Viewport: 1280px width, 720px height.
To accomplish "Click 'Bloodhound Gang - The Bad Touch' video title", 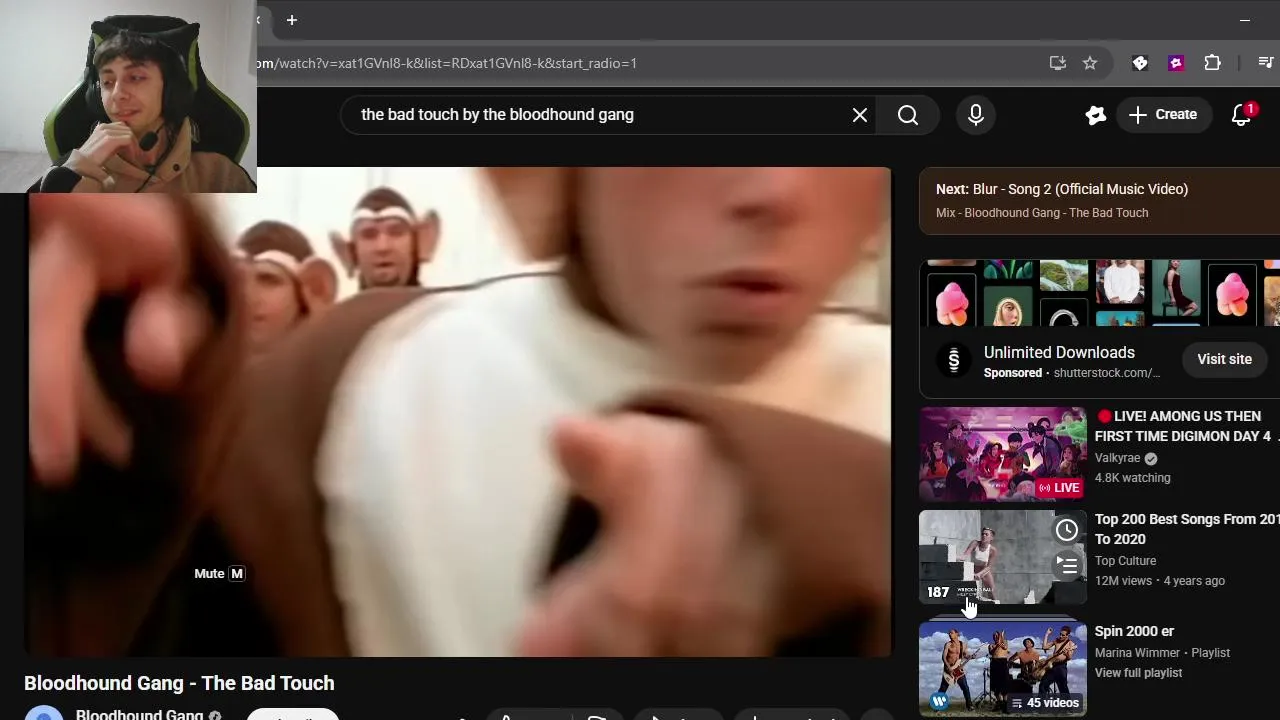I will [179, 683].
